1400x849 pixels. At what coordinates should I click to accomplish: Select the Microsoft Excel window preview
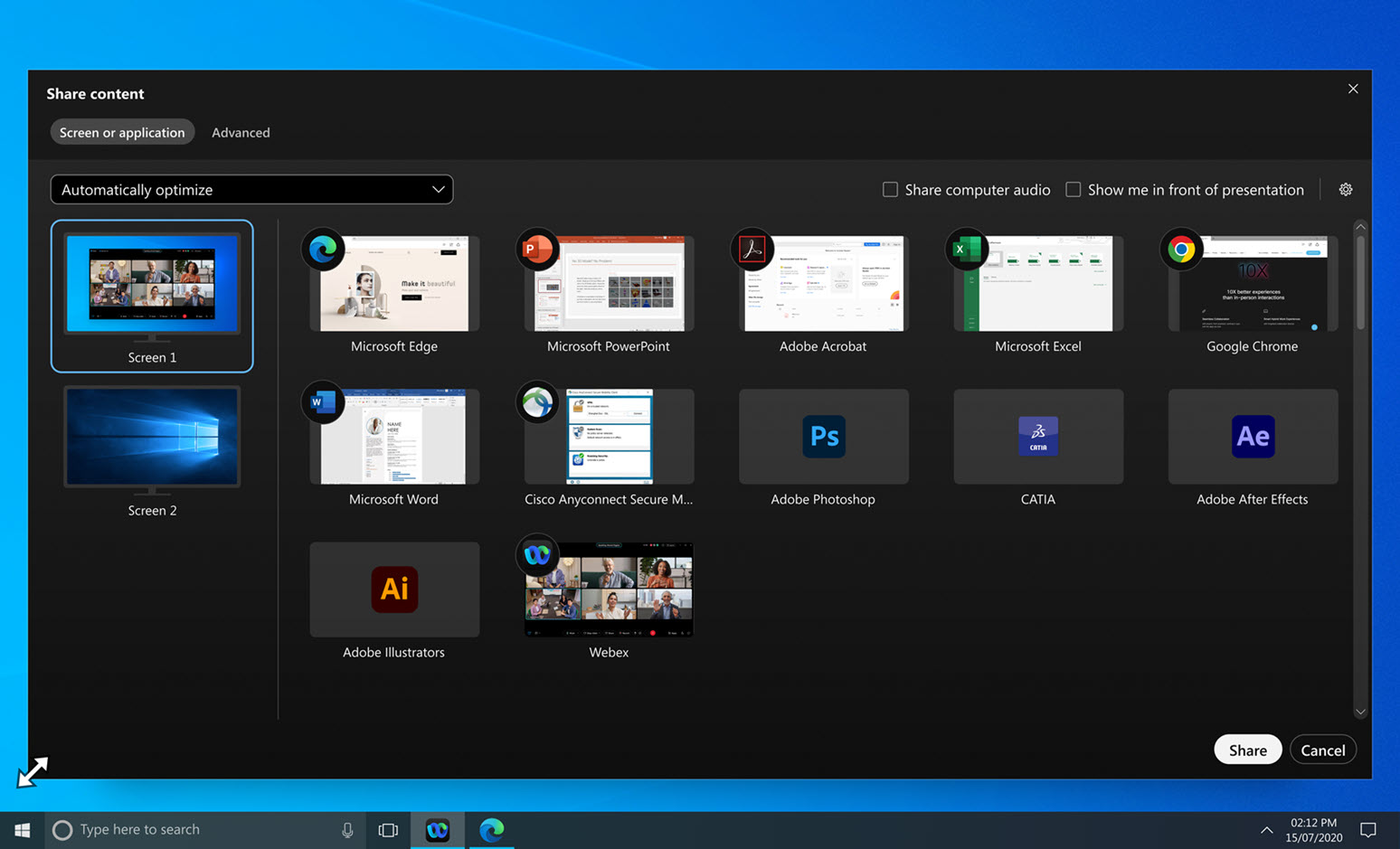click(1038, 284)
